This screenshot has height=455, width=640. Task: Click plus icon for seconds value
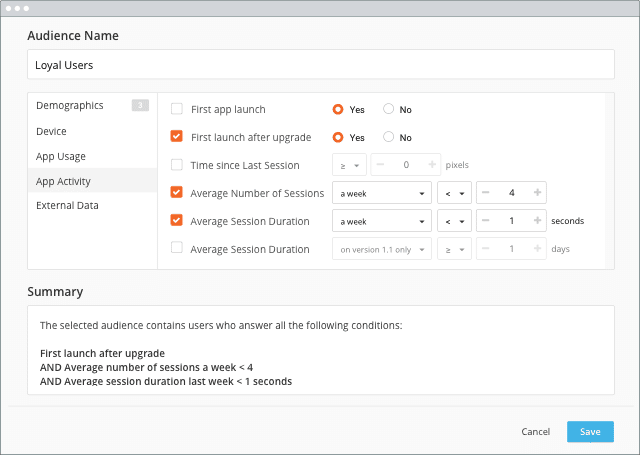537,221
